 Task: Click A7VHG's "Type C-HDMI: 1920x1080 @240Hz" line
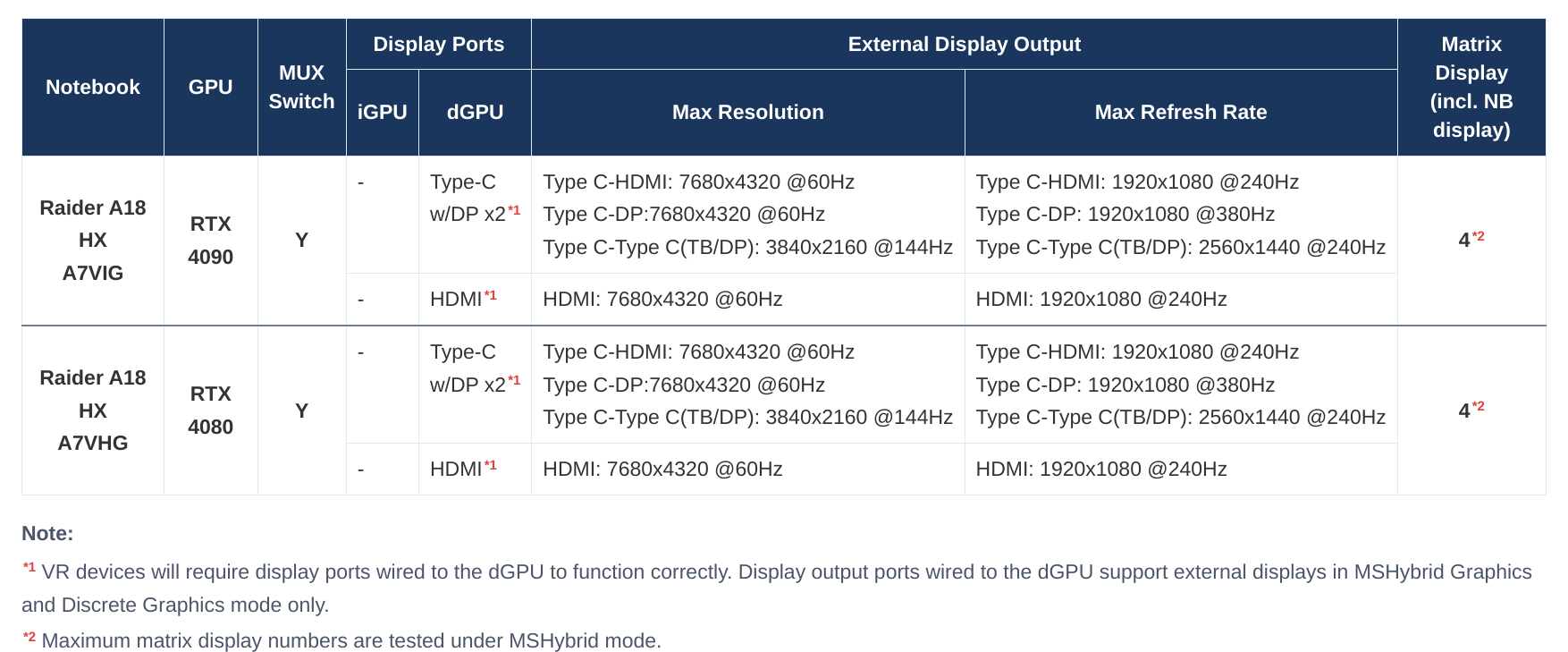pyautogui.click(x=1137, y=351)
